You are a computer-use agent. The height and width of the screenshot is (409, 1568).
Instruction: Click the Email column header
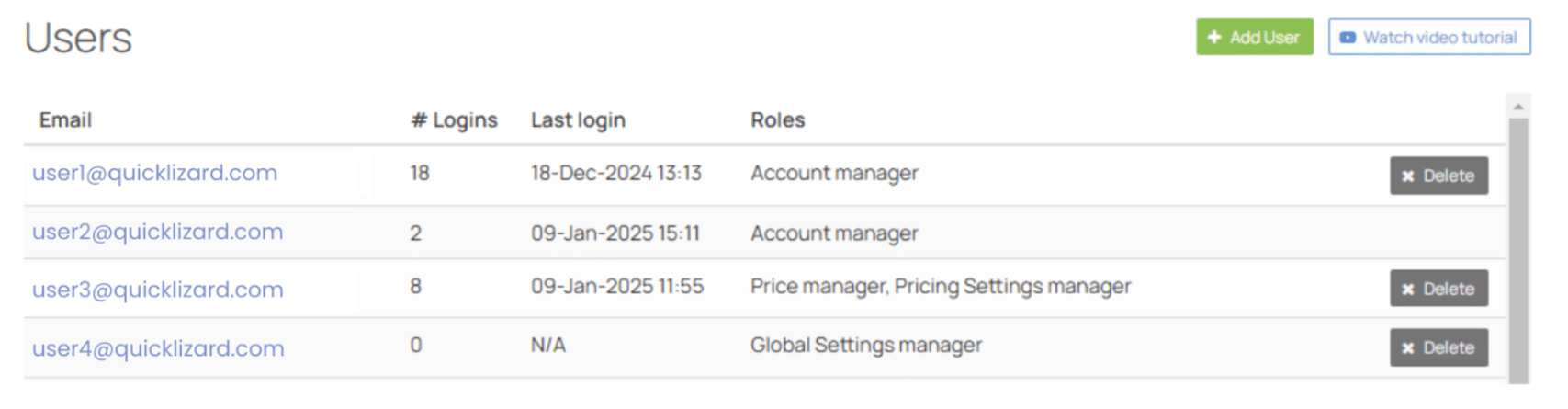pyautogui.click(x=65, y=120)
